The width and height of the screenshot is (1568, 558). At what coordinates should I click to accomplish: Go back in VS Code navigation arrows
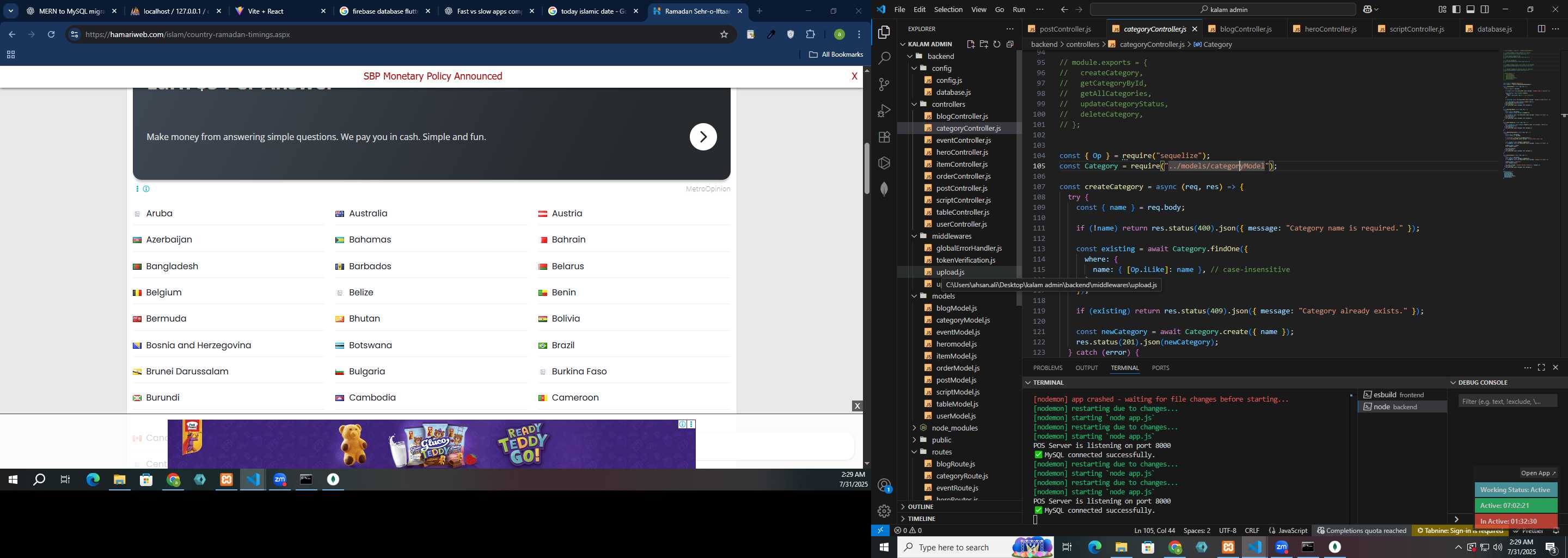pos(1064,10)
